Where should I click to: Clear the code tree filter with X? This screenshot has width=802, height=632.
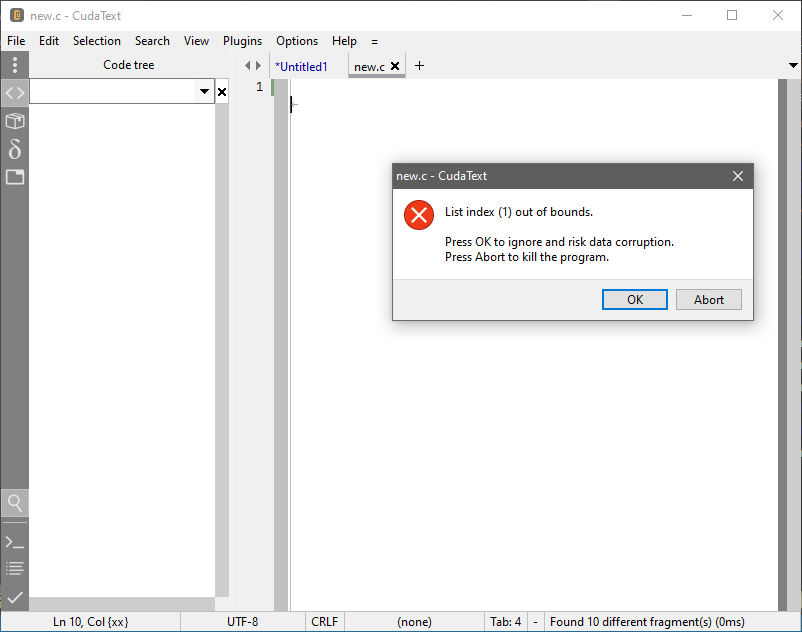[221, 92]
